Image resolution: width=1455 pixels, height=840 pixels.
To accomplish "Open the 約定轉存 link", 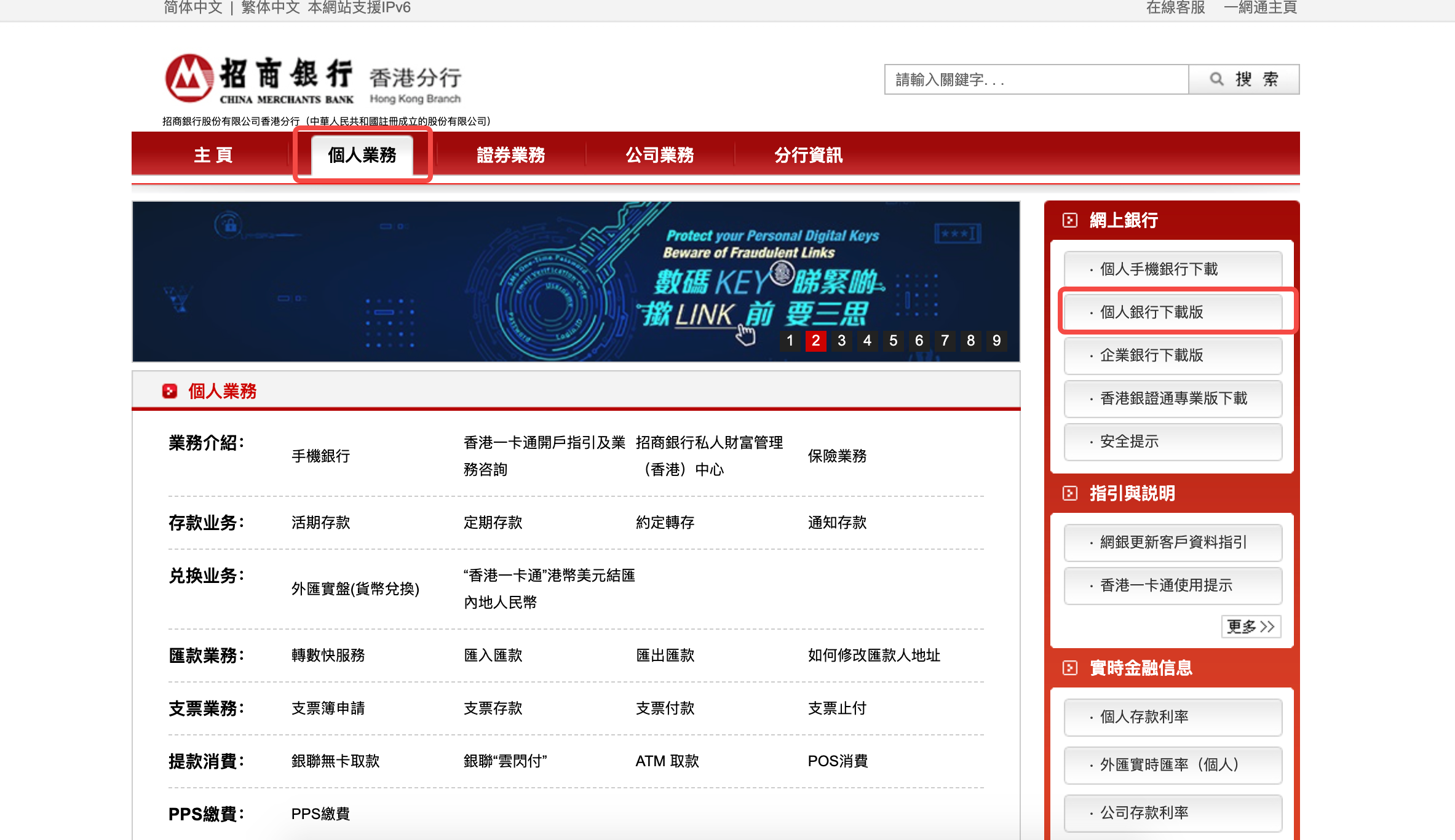I will pos(665,523).
